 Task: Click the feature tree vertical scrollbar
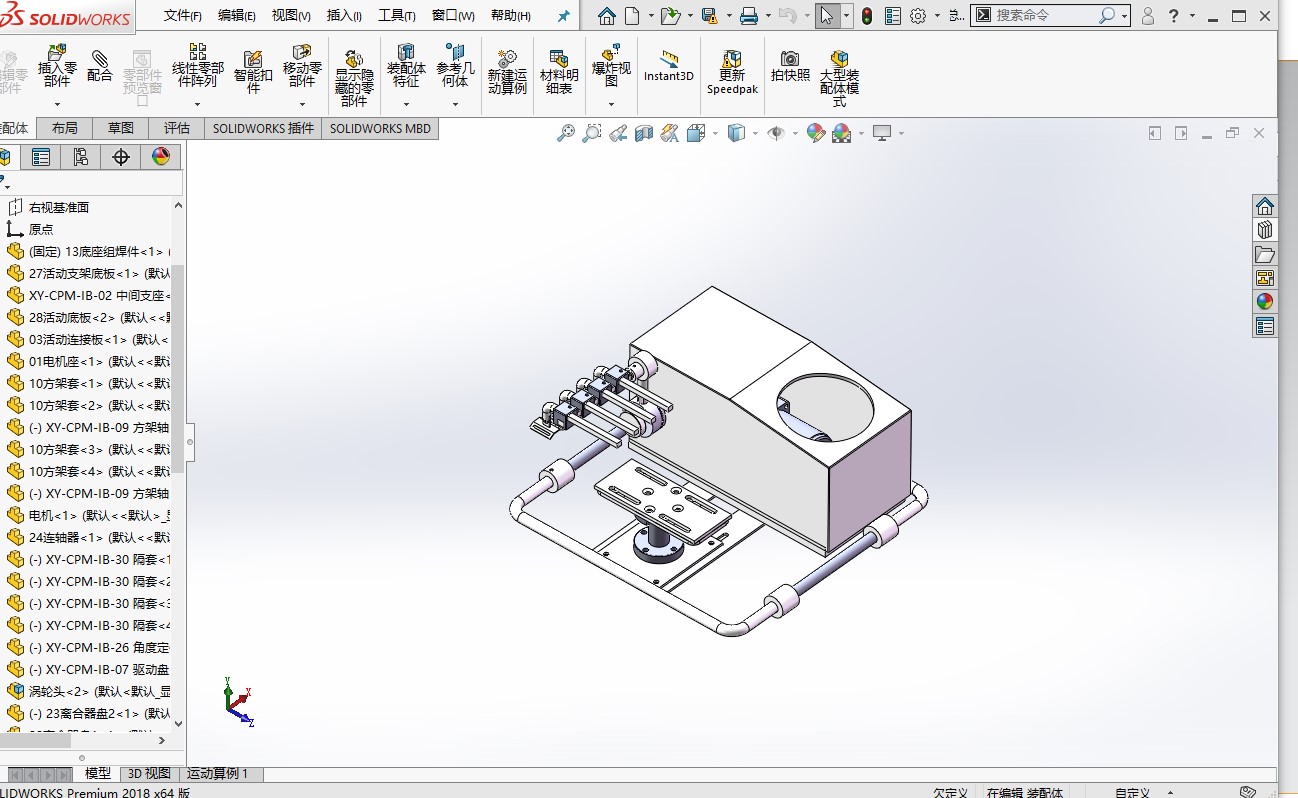pos(178,369)
